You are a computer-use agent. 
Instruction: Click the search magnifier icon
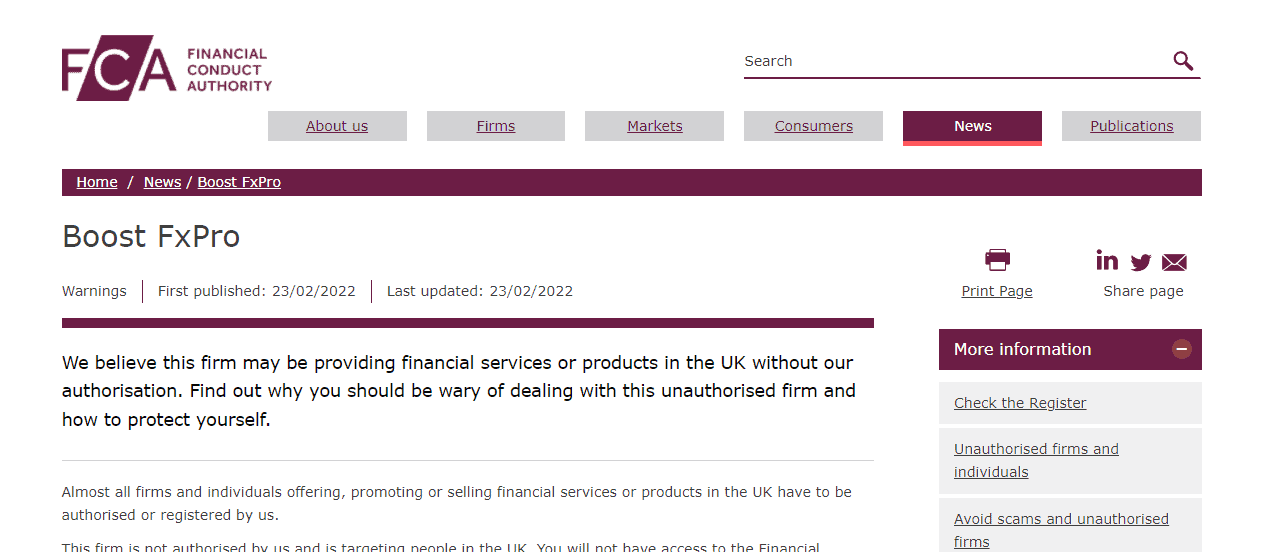(1183, 61)
